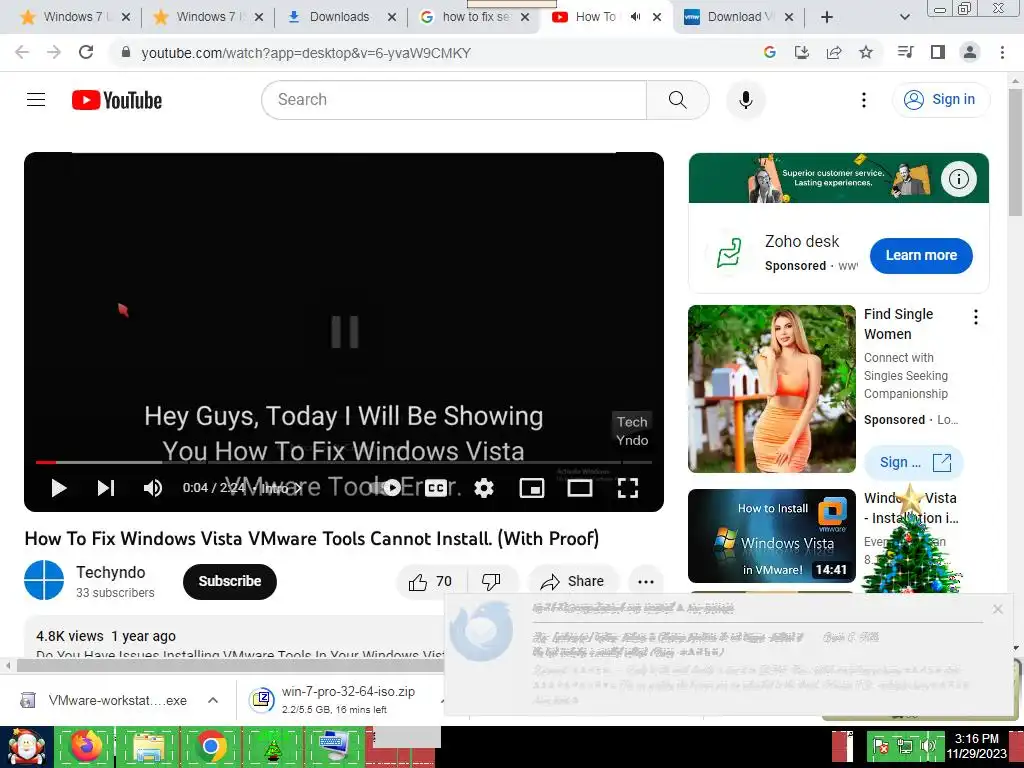The image size is (1024, 768).
Task: Open Techyndo channel avatar
Action: pyautogui.click(x=44, y=580)
